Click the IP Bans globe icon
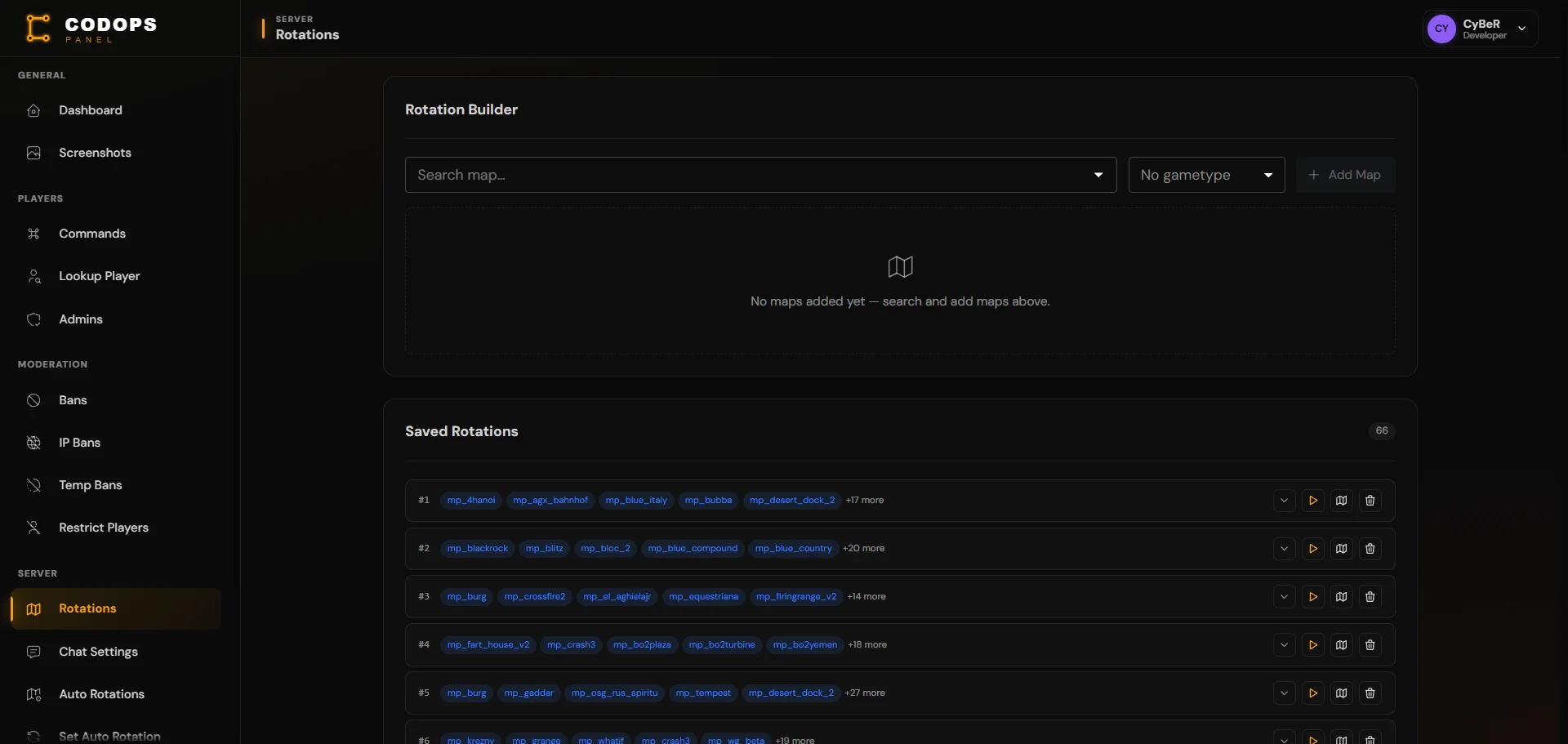Image resolution: width=1568 pixels, height=744 pixels. (33, 443)
